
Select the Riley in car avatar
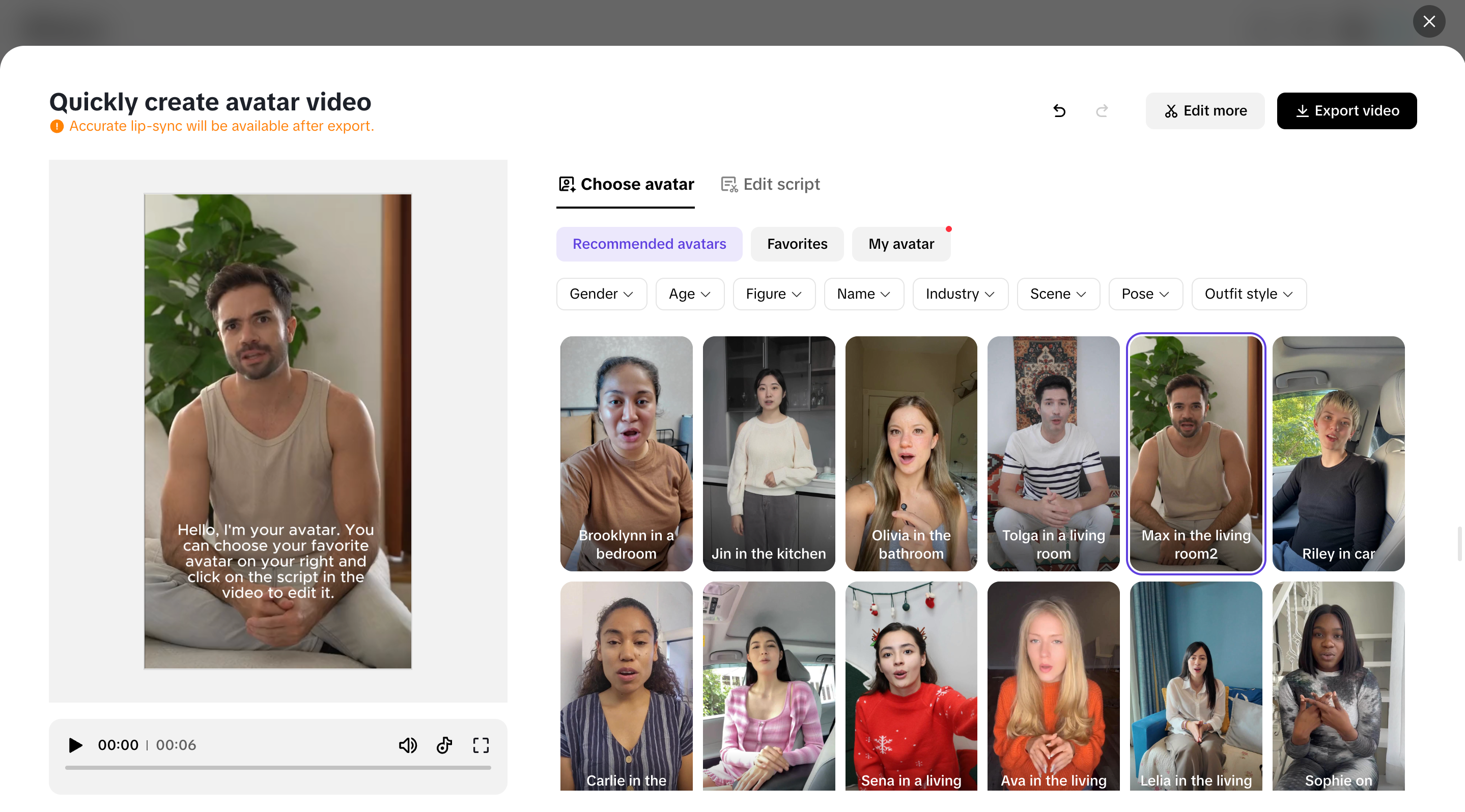tap(1338, 453)
